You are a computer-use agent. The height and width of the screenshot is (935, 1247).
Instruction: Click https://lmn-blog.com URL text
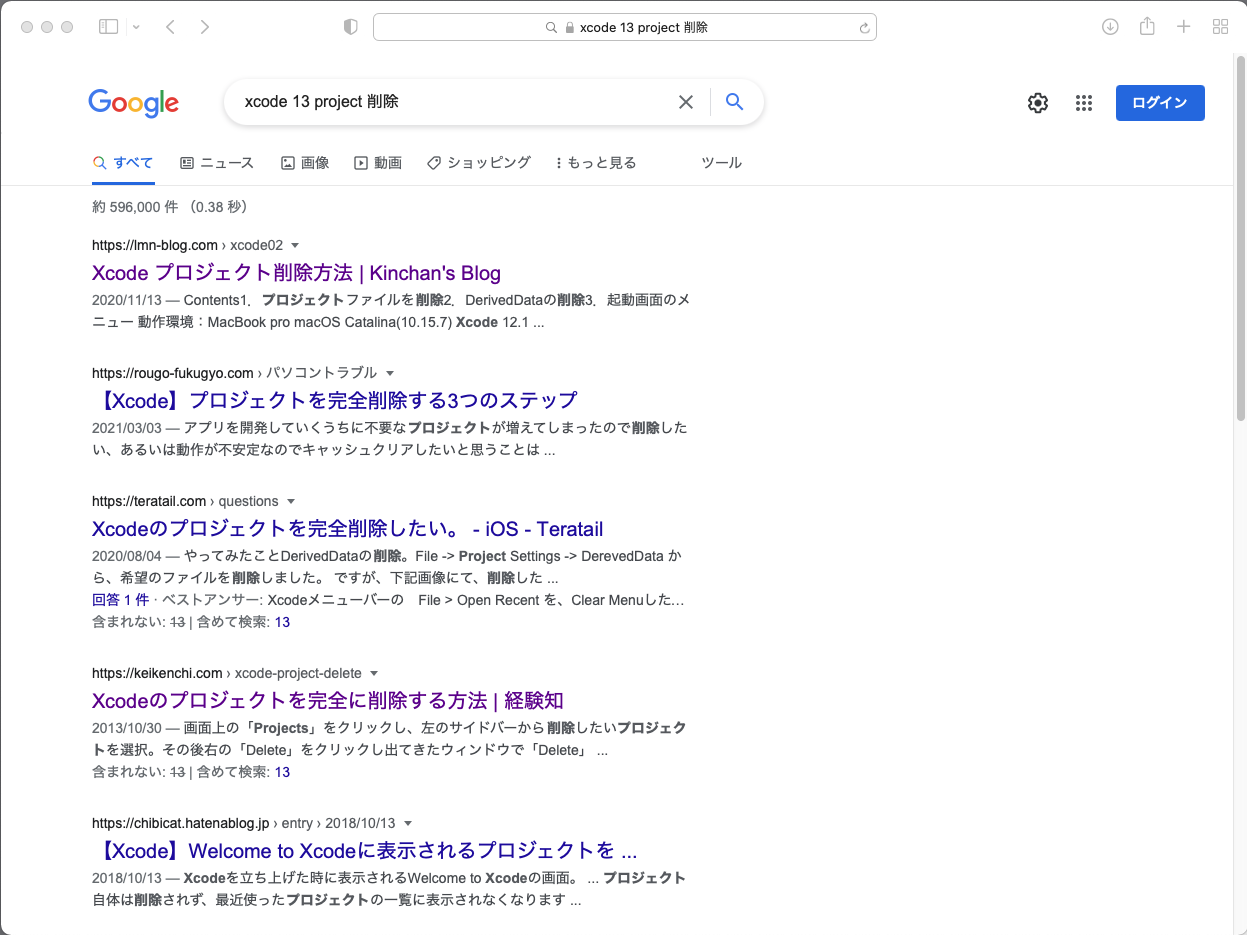(x=155, y=245)
